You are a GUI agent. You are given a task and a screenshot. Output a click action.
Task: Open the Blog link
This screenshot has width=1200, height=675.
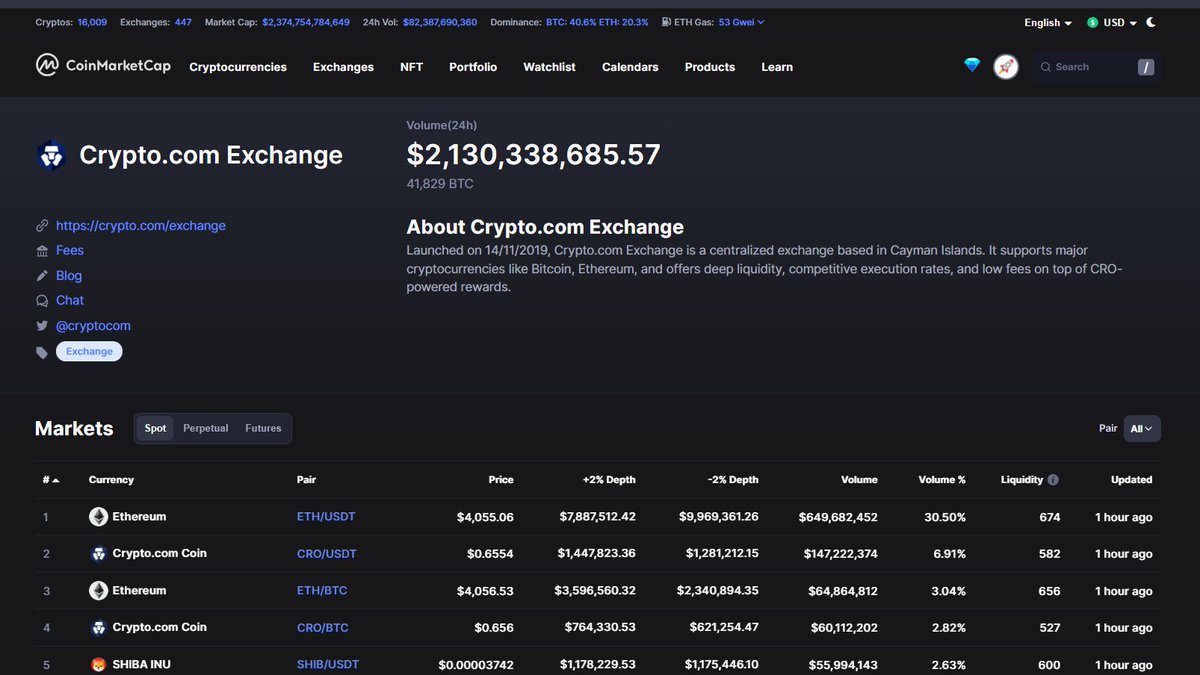(69, 276)
